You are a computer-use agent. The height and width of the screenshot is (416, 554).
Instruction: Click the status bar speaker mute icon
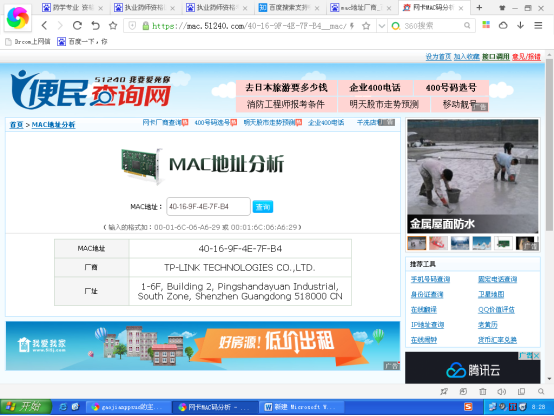(x=501, y=392)
